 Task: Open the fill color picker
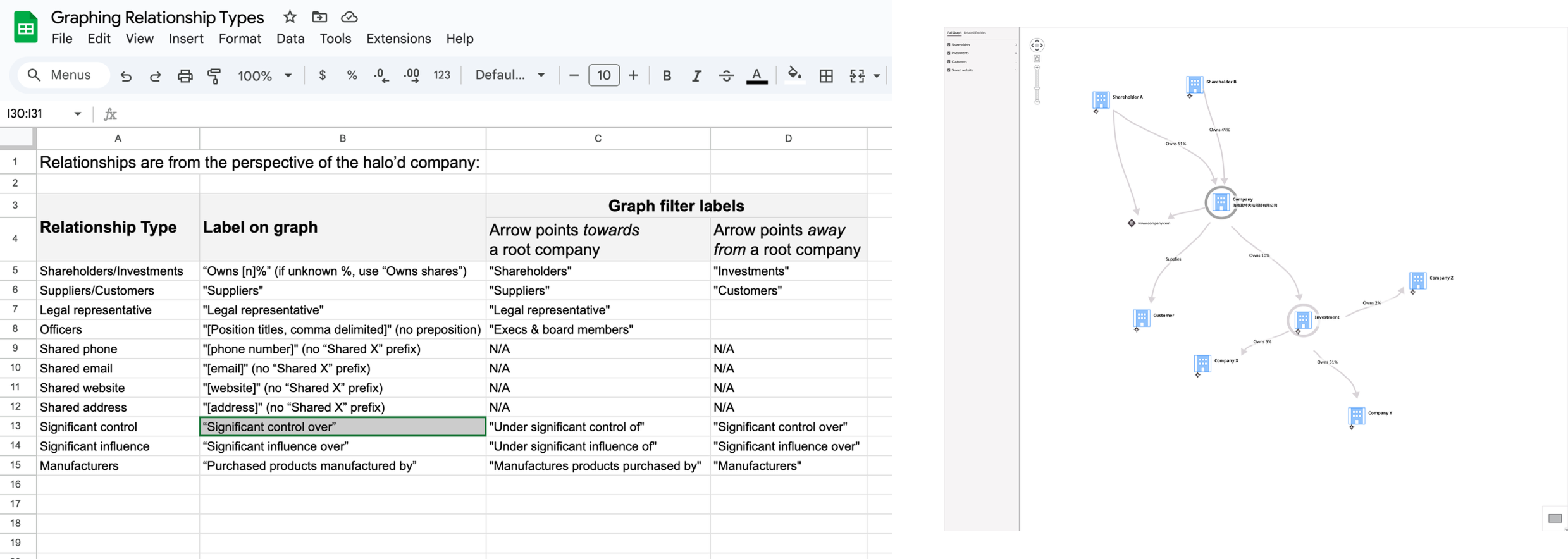pyautogui.click(x=794, y=75)
